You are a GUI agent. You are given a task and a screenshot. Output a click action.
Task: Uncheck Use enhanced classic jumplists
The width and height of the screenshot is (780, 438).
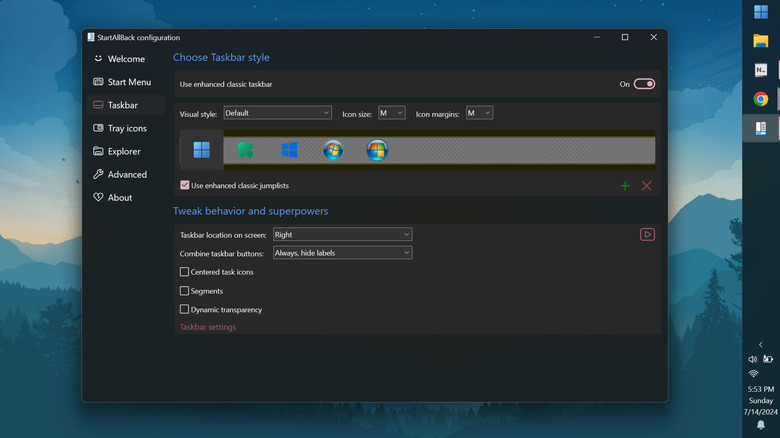[185, 185]
